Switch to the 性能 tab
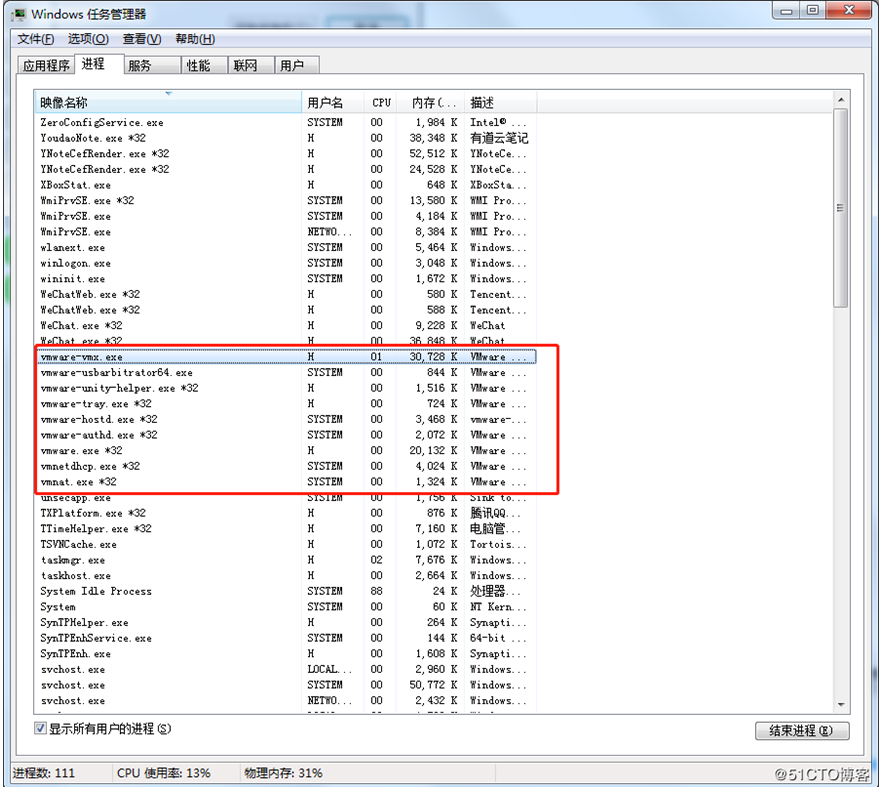The height and width of the screenshot is (787, 881). pos(198,66)
